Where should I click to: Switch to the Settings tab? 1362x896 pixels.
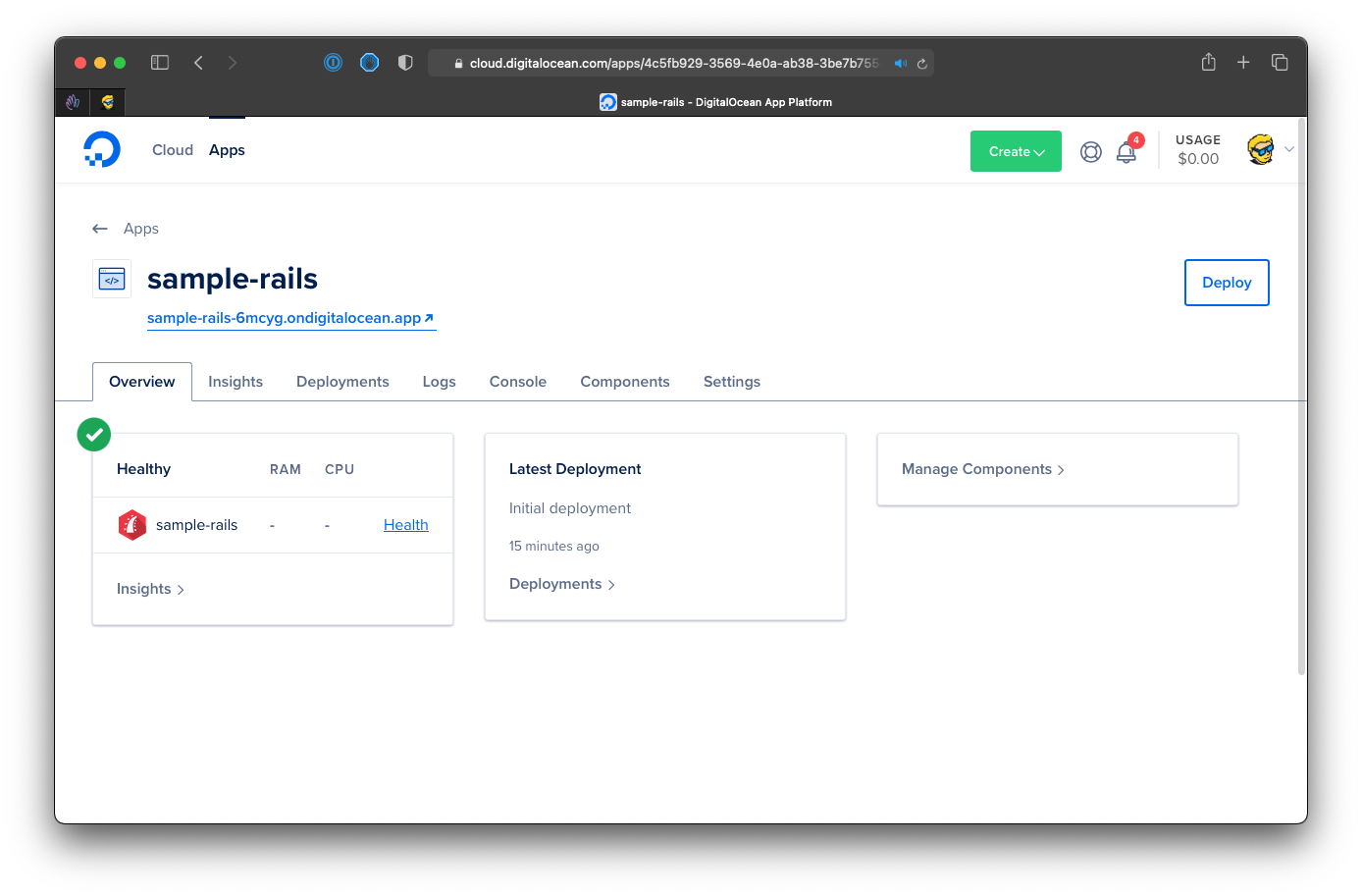731,382
